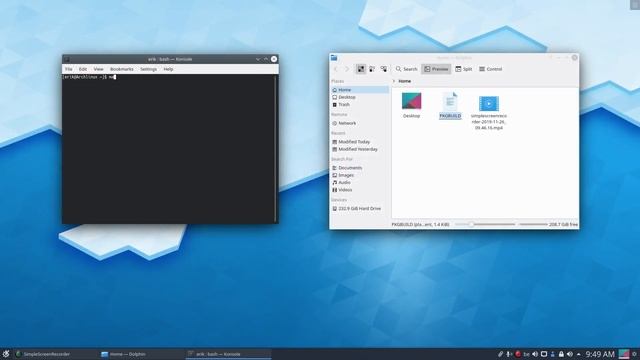
Task: Open the File menu in Konsole
Action: [x=69, y=69]
